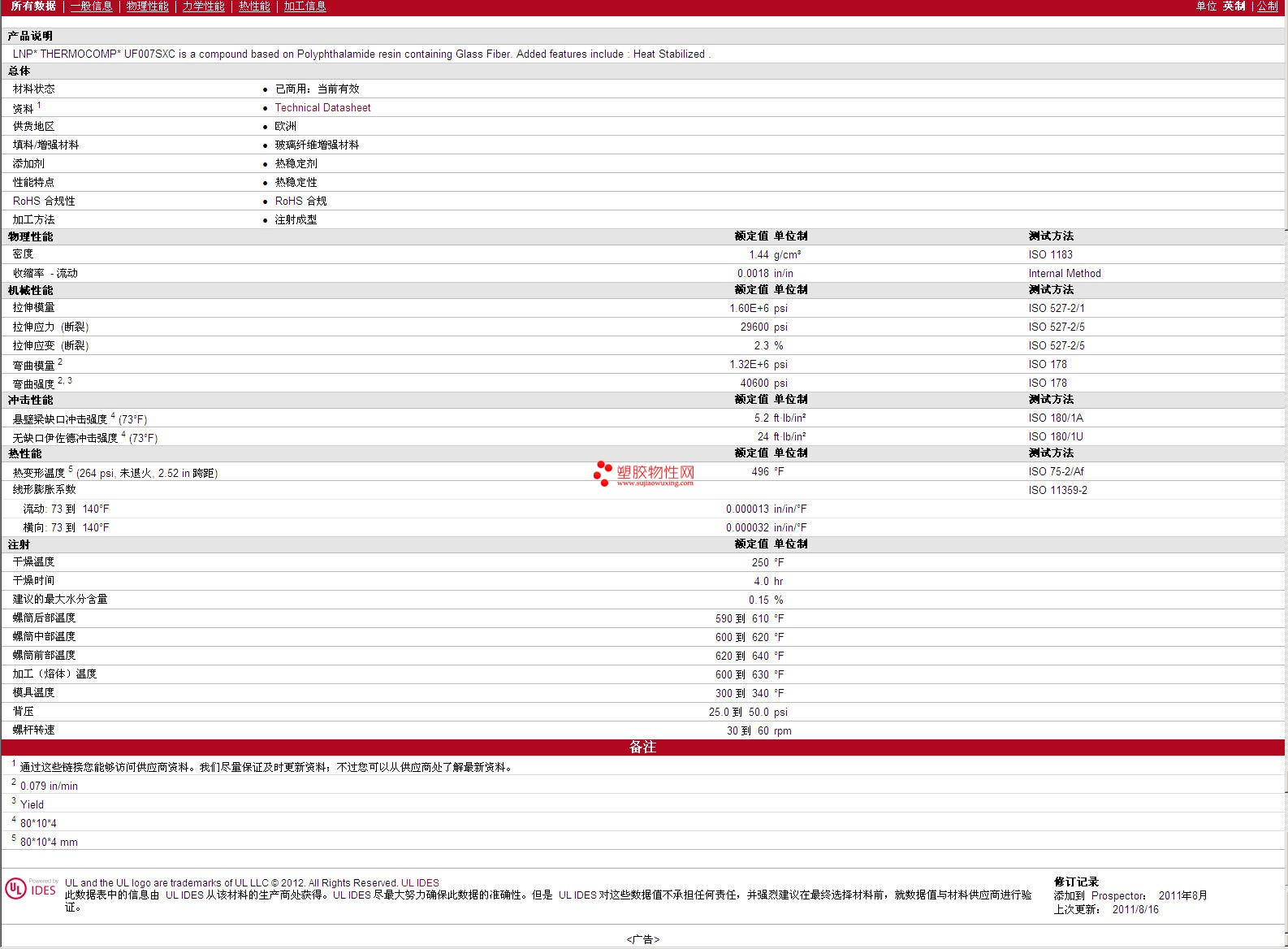Click footnote 1 superscript next to 资料
The height and width of the screenshot is (949, 1288).
tap(39, 105)
